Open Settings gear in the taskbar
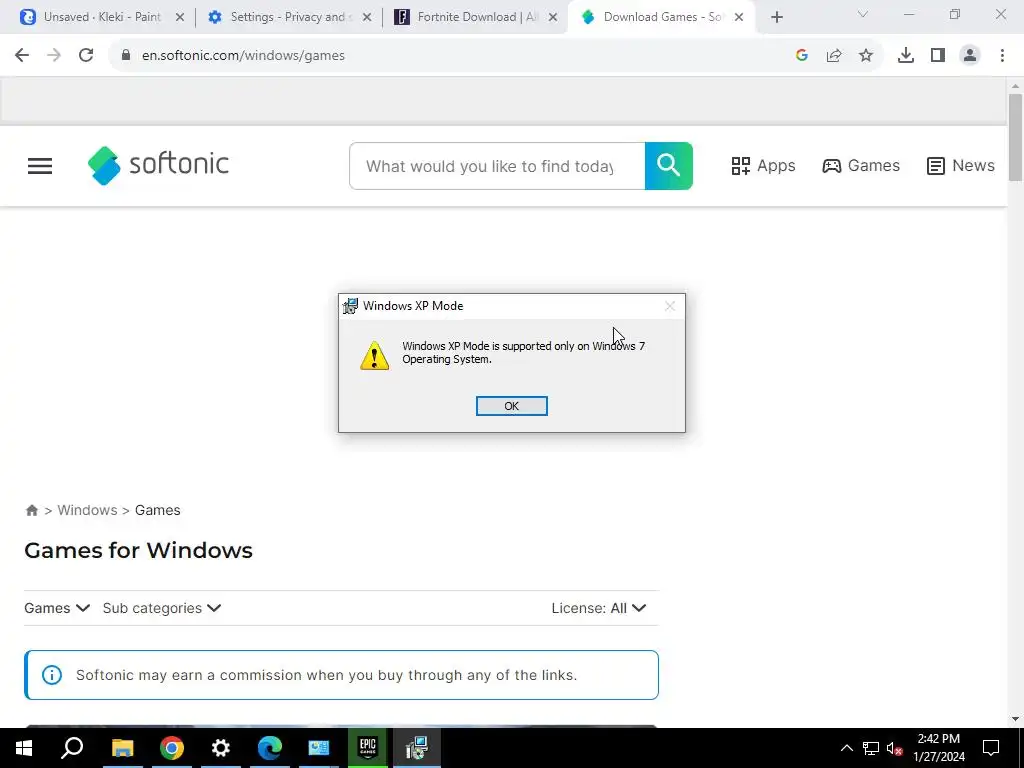1024x768 pixels. point(221,748)
